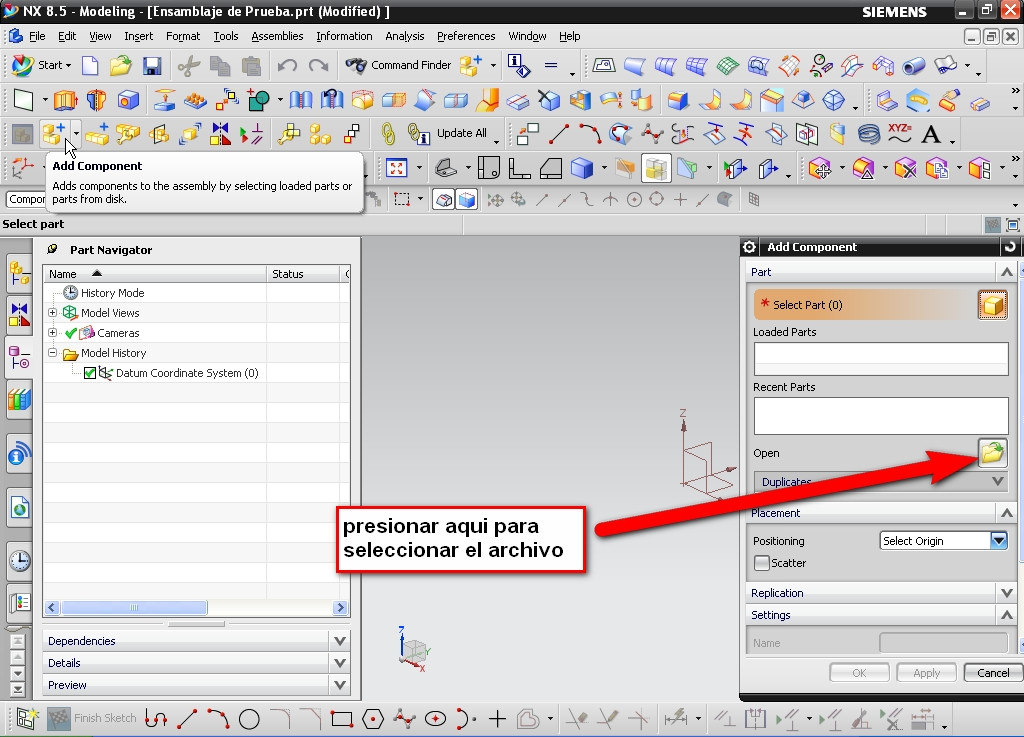Expand the Model Views tree node

(x=53, y=313)
